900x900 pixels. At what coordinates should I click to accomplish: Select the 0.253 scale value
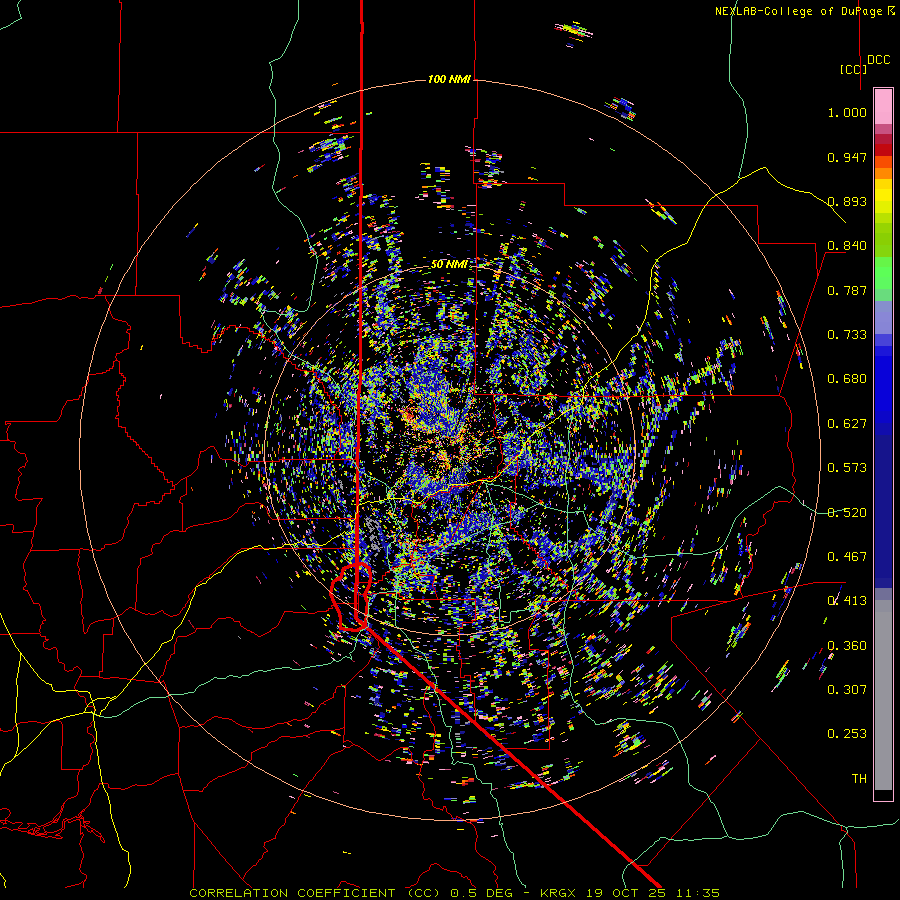point(847,734)
